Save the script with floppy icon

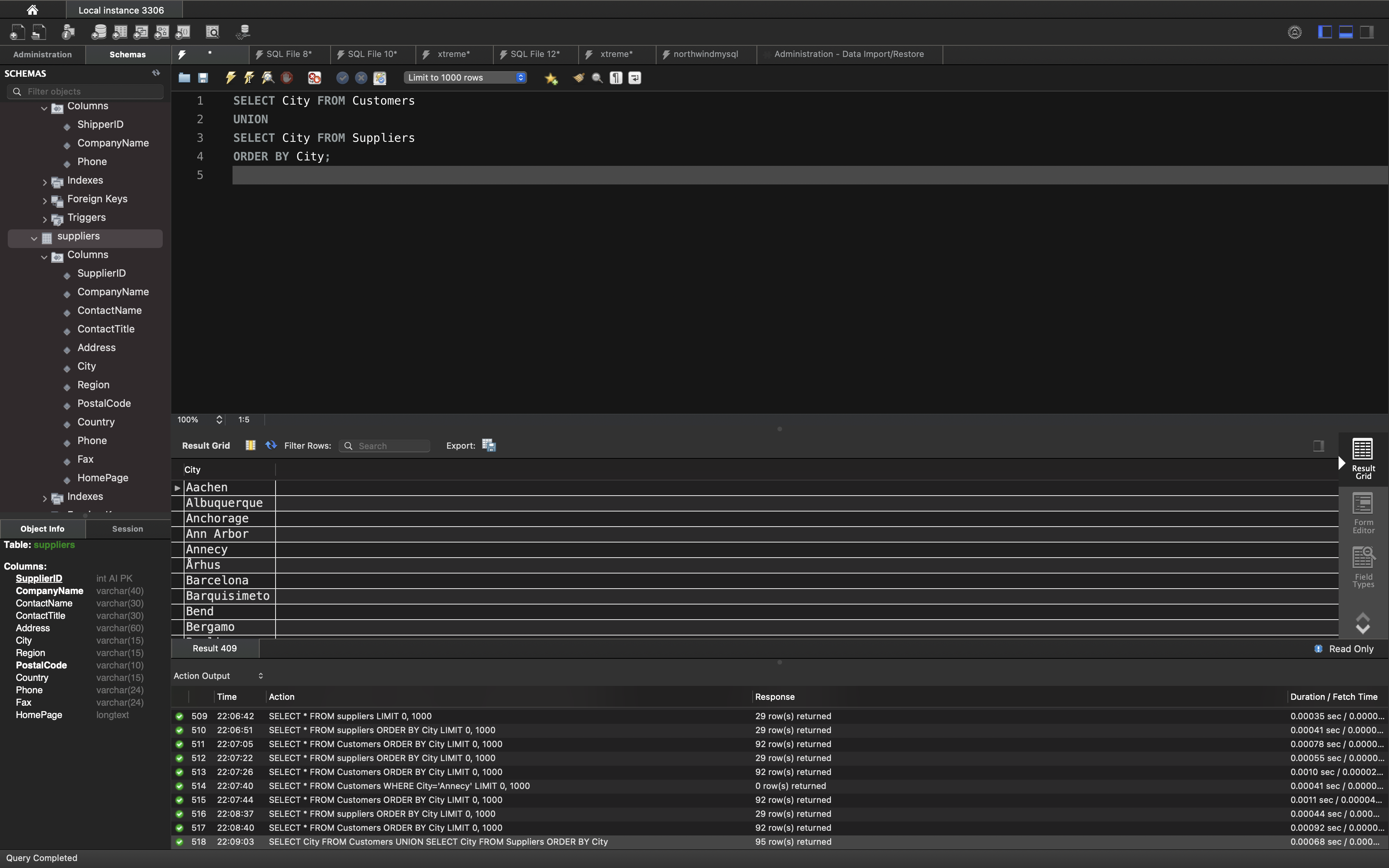point(203,77)
